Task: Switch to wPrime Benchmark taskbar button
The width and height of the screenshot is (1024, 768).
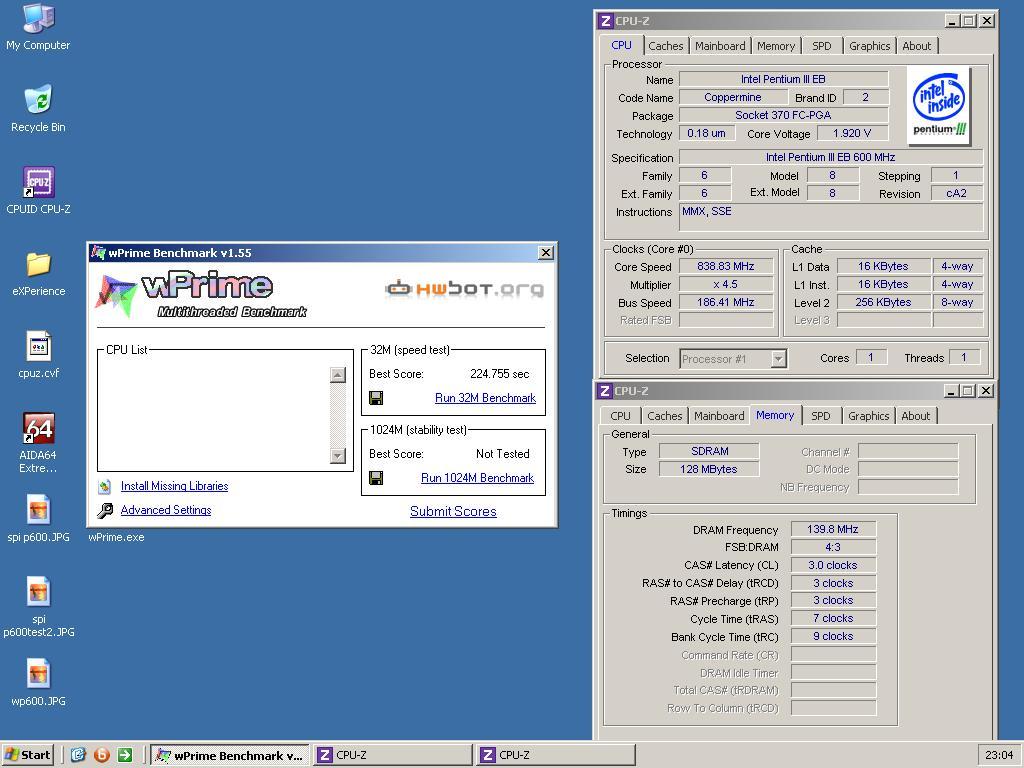Action: click(x=230, y=755)
